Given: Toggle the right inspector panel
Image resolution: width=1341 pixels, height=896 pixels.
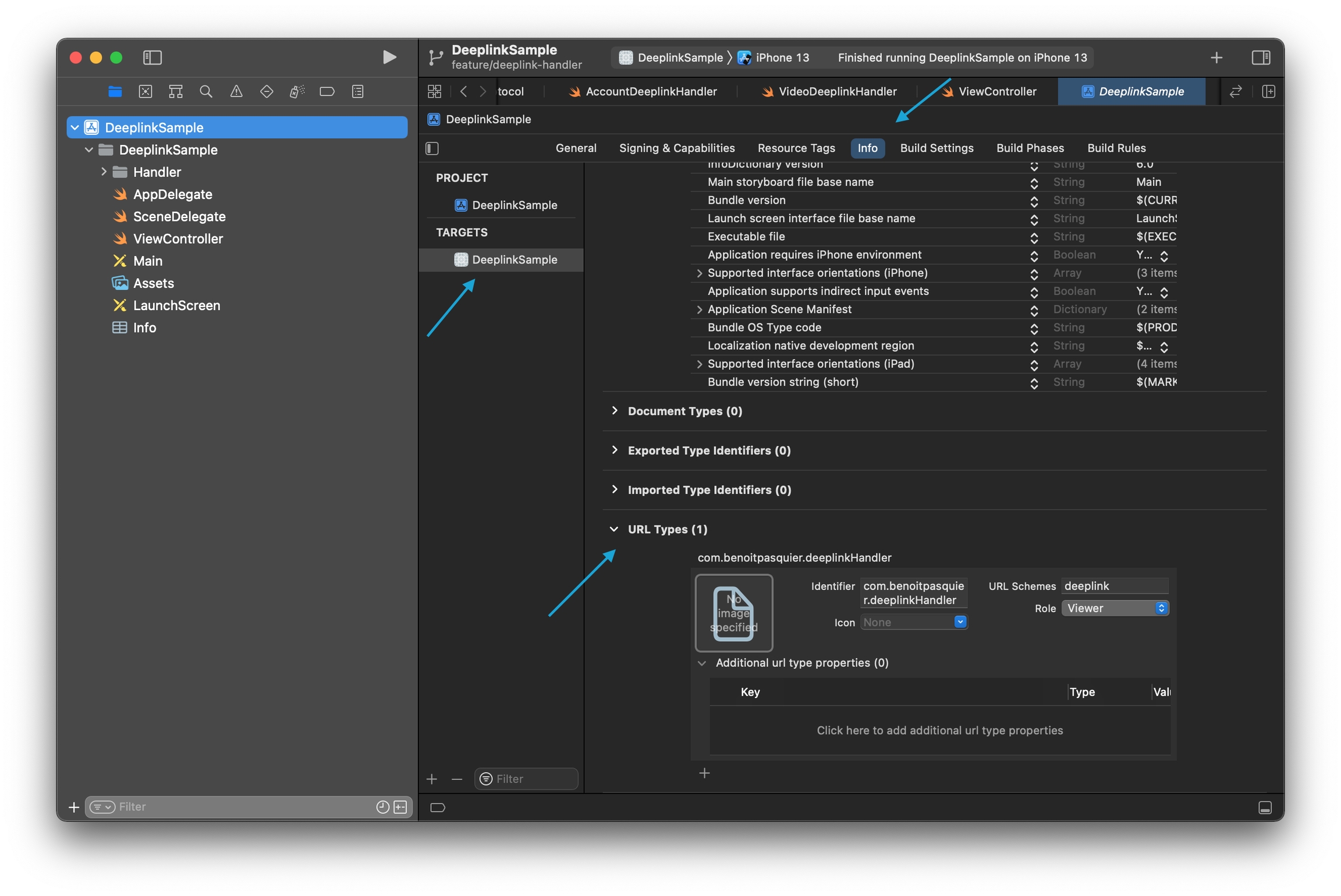Looking at the screenshot, I should pyautogui.click(x=1260, y=57).
